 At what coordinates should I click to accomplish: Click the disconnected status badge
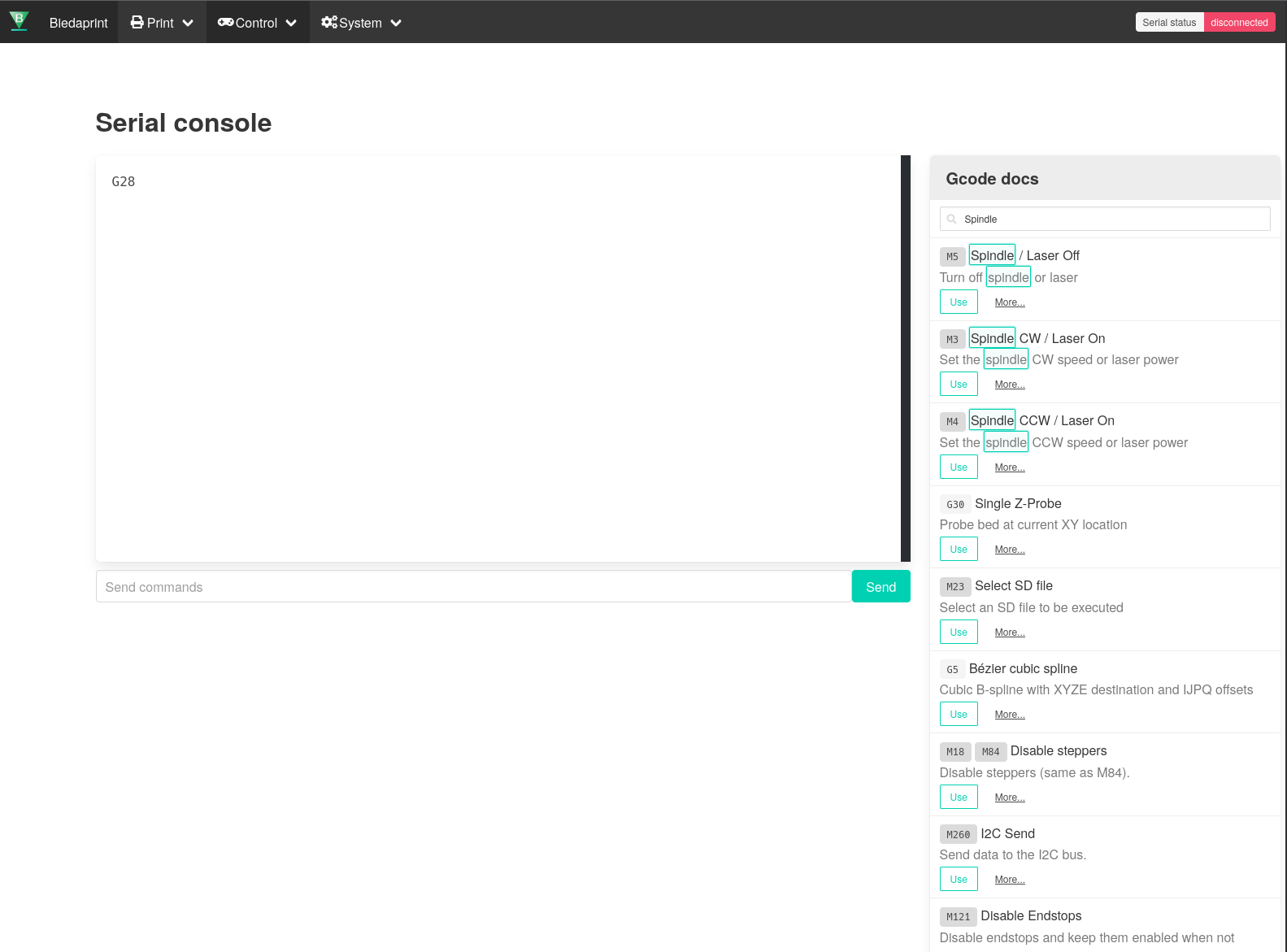click(1239, 22)
